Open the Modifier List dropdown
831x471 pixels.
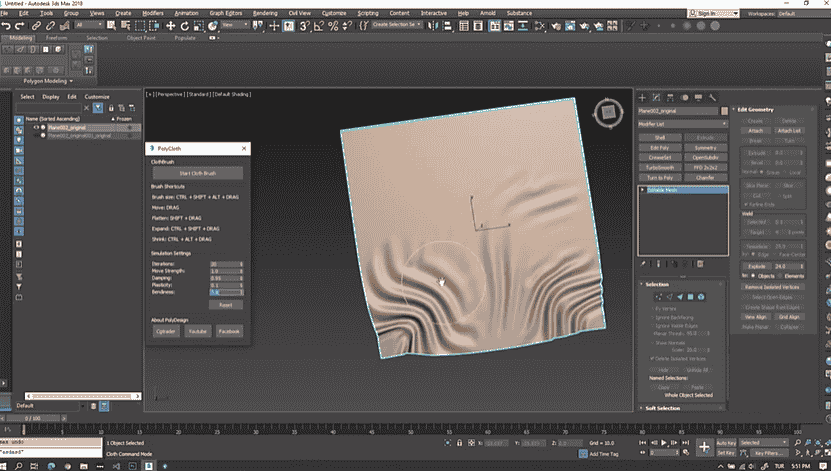[x=684, y=124]
